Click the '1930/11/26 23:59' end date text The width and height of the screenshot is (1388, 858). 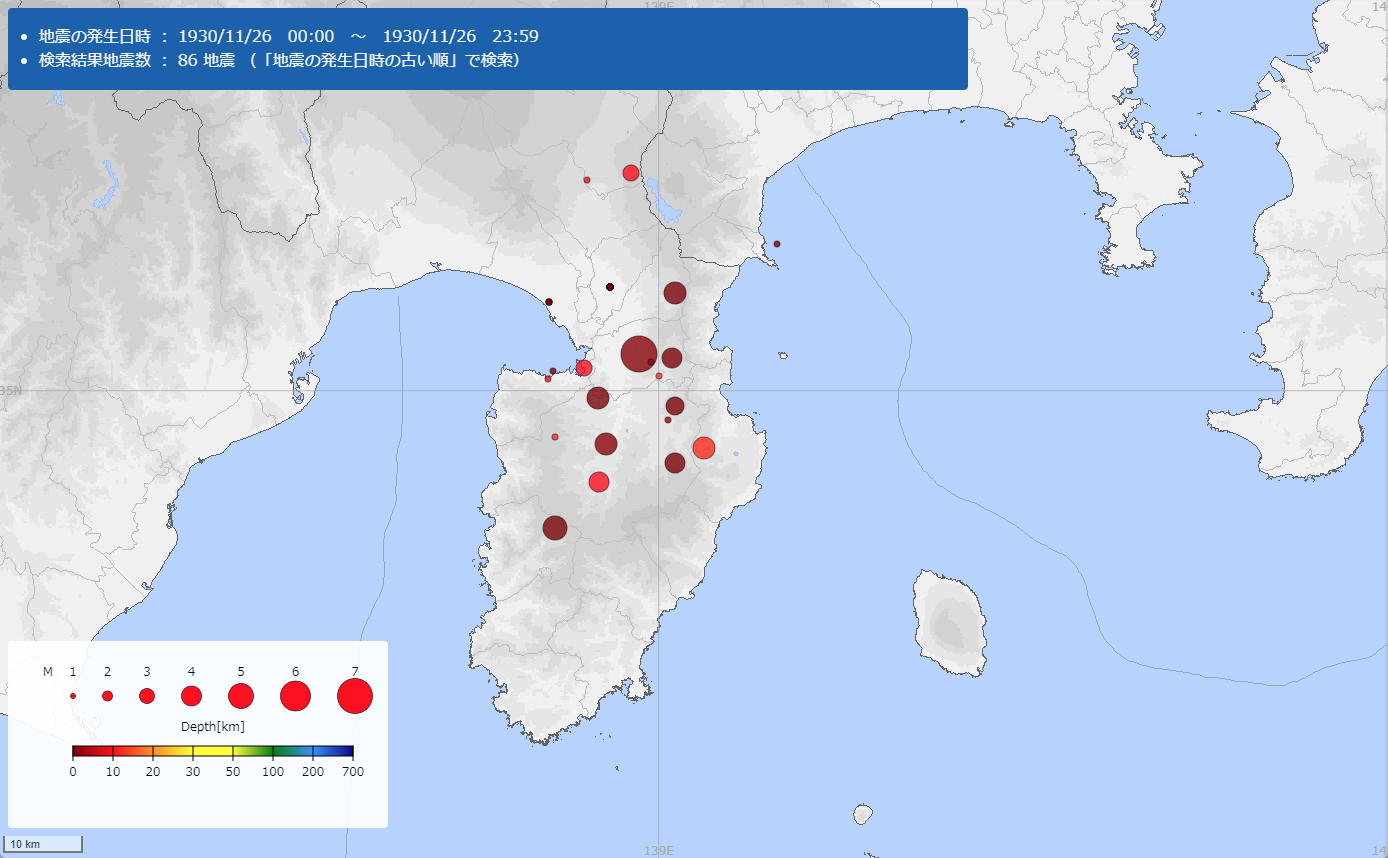tap(461, 36)
